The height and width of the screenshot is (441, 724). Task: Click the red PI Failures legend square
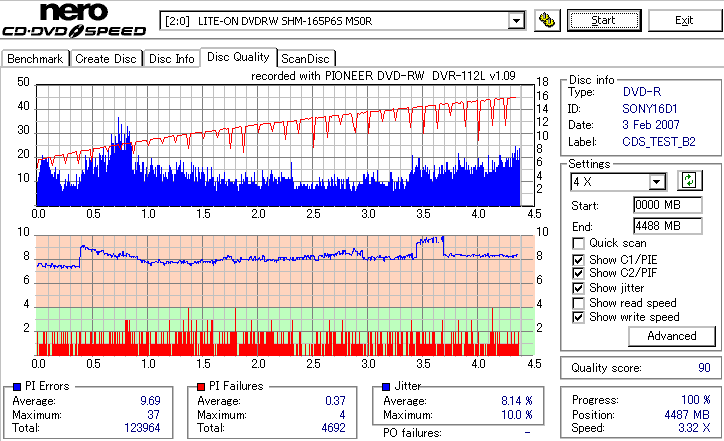[x=201, y=387]
